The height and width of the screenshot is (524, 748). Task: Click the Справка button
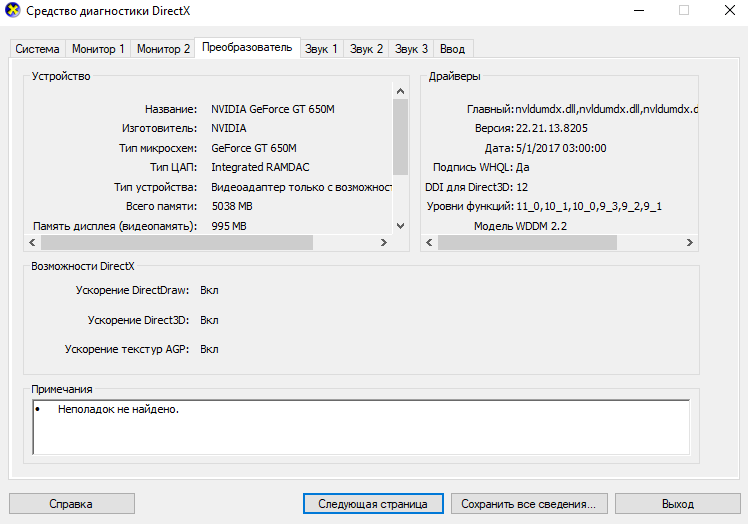click(72, 504)
